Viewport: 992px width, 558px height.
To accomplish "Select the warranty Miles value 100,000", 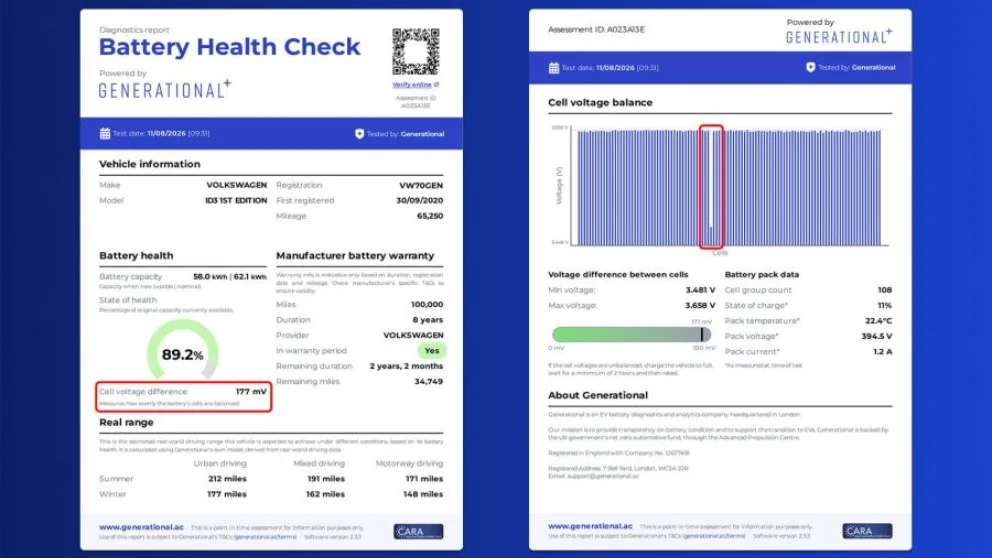I will point(427,304).
